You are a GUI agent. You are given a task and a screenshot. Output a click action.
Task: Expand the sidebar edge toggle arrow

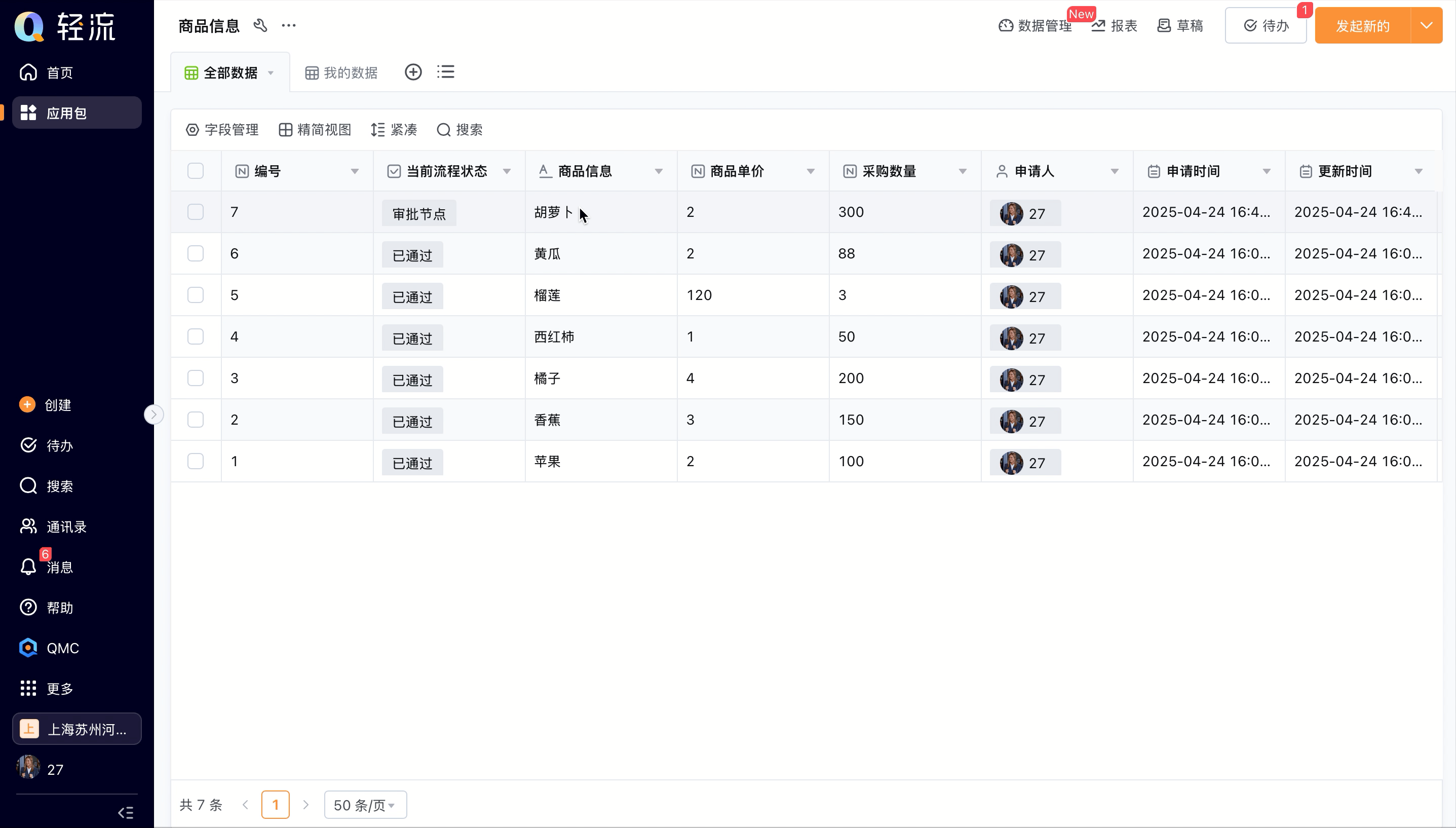coord(153,415)
